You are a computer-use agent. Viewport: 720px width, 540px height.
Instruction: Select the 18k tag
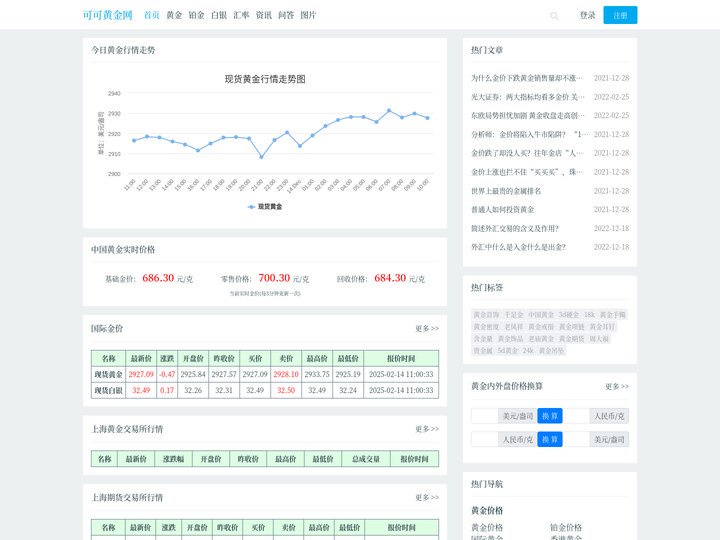pos(589,315)
